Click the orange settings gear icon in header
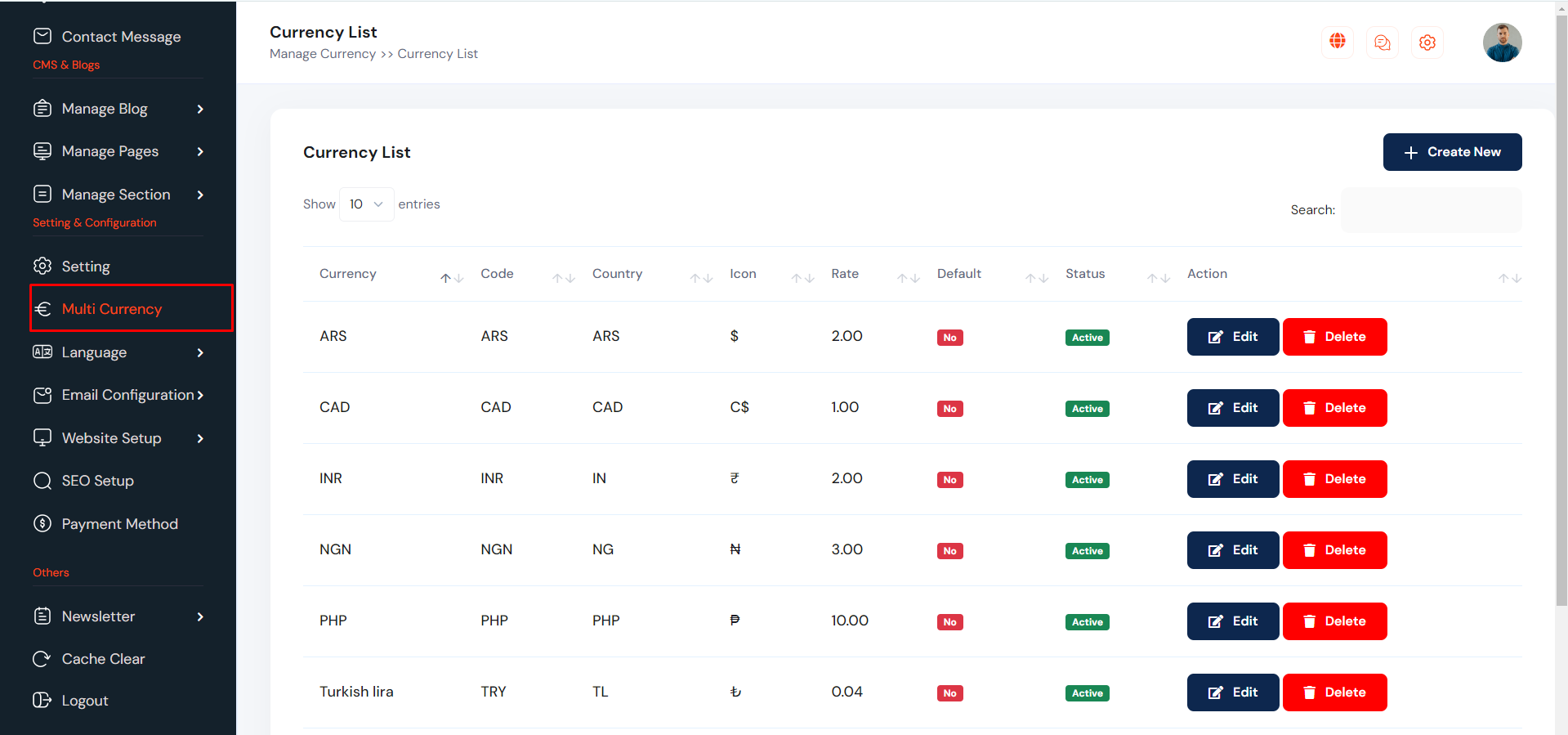 pyautogui.click(x=1427, y=43)
